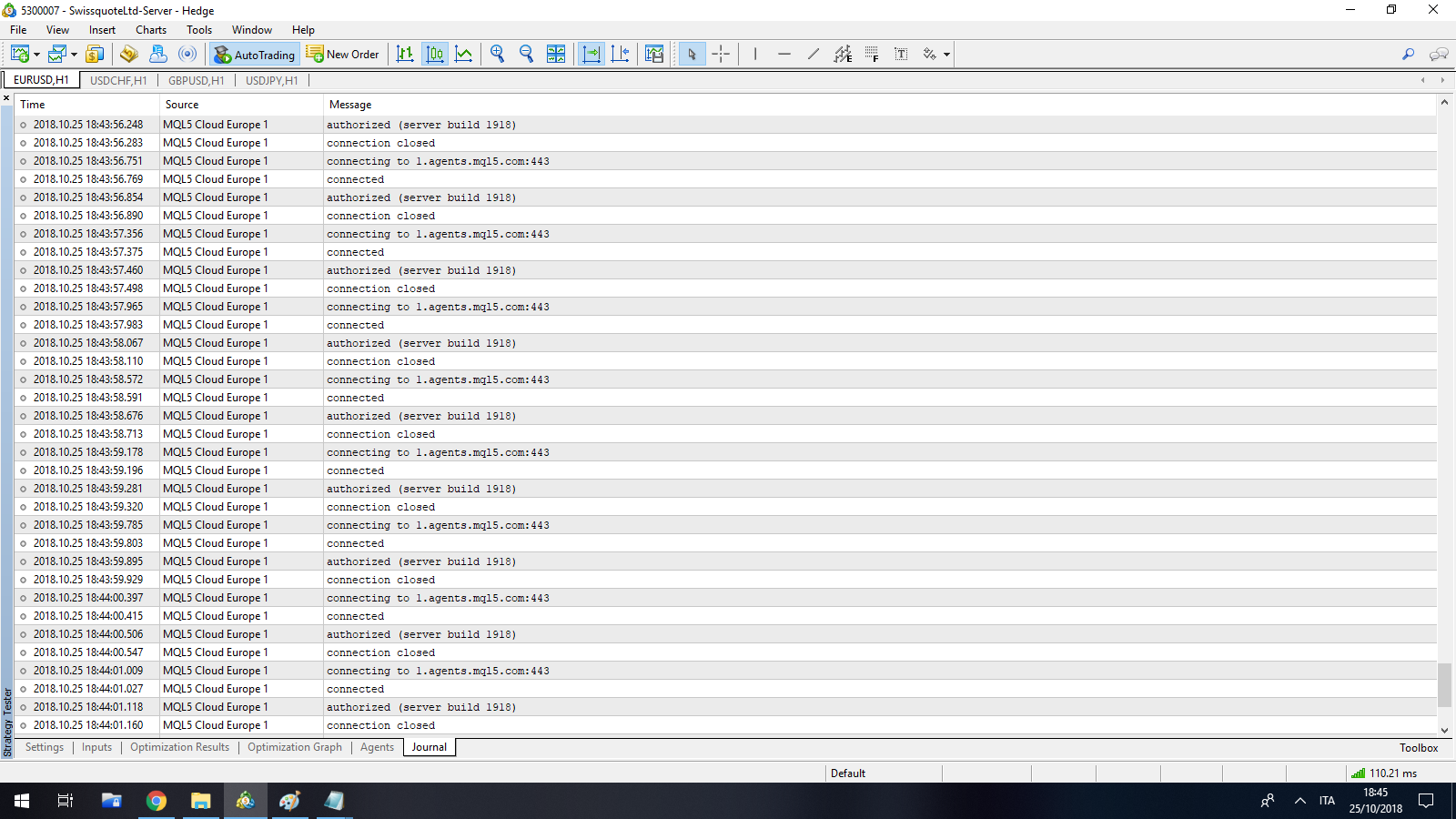Zoom out of the chart
This screenshot has height=819, width=1456.
(526, 55)
